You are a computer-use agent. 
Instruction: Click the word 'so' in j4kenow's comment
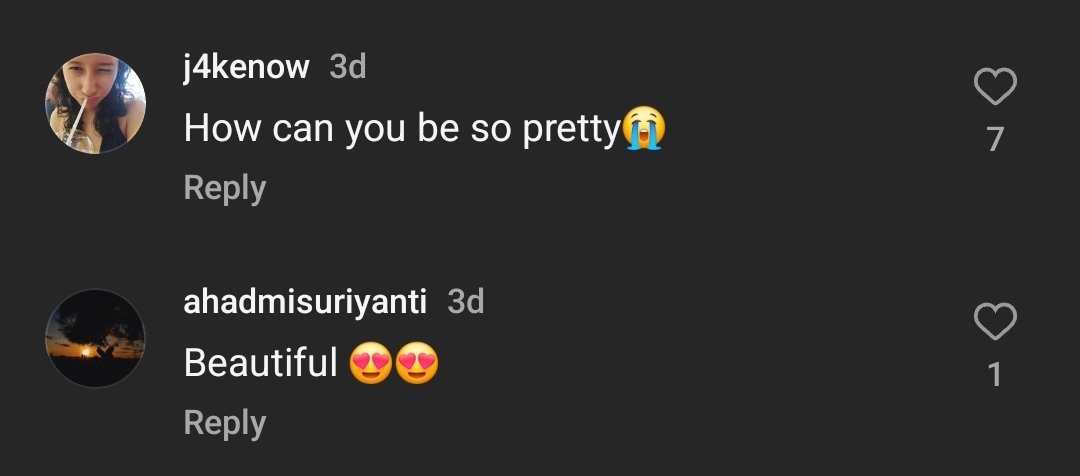click(x=490, y=129)
